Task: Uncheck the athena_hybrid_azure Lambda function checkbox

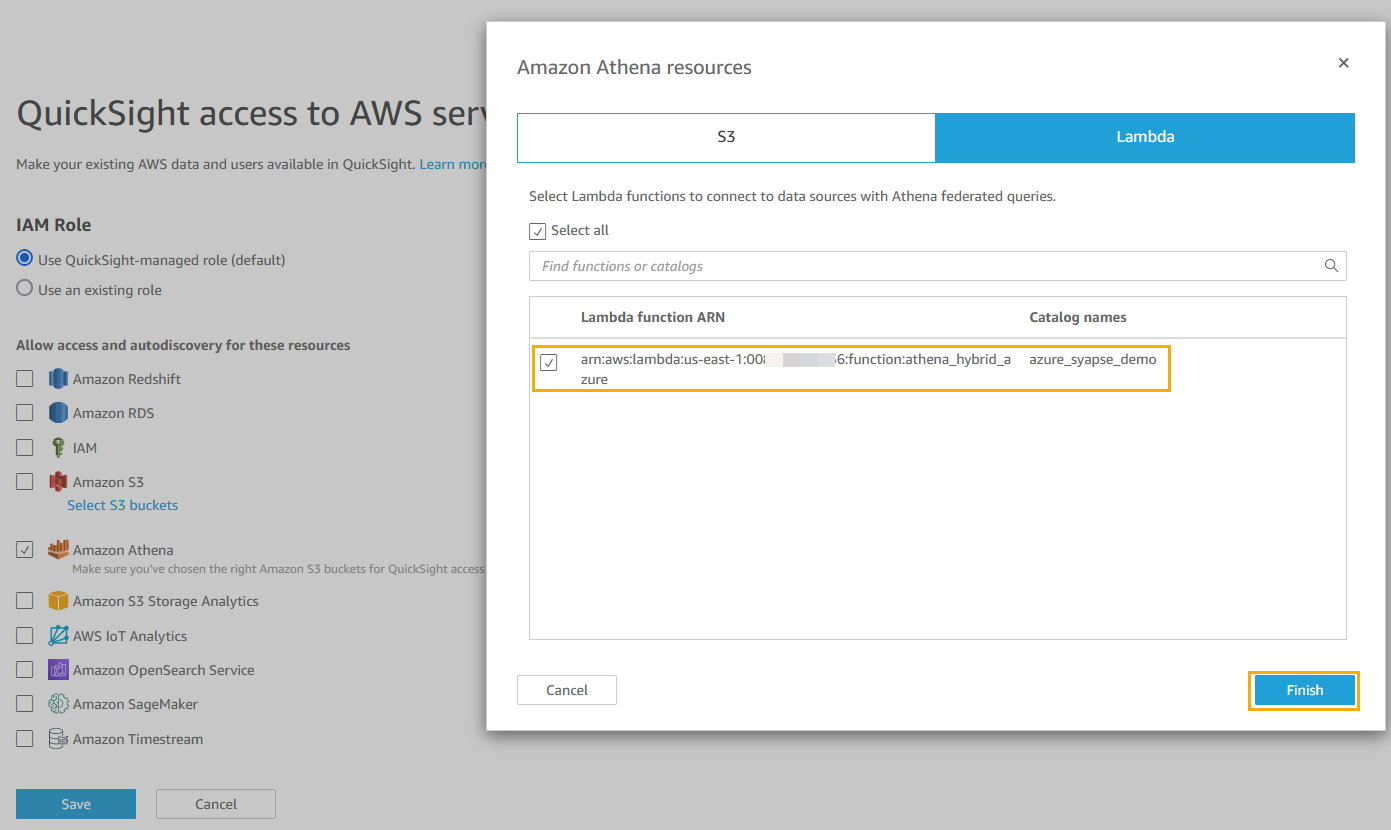Action: pos(549,362)
